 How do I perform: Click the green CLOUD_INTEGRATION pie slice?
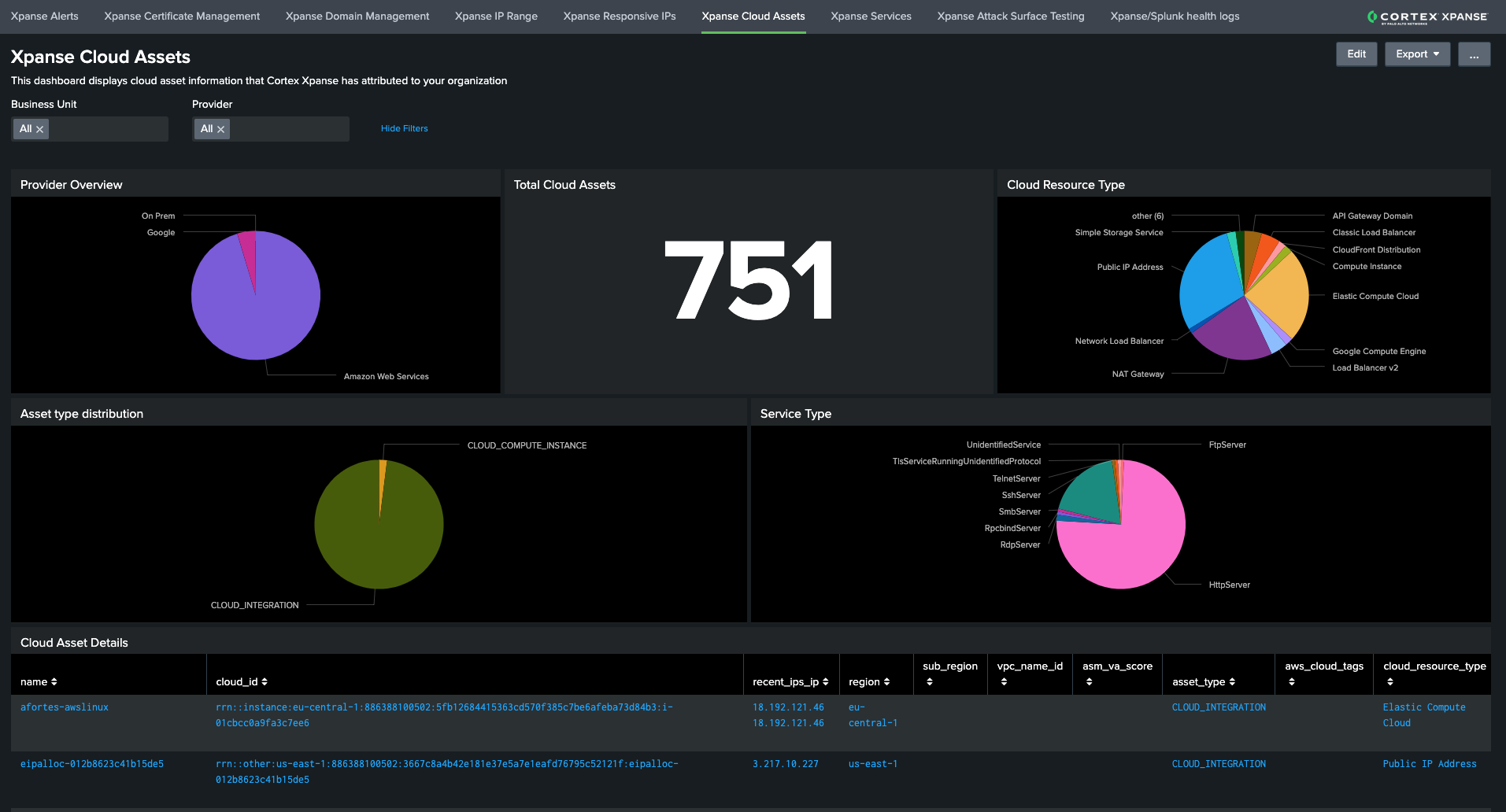point(378,543)
